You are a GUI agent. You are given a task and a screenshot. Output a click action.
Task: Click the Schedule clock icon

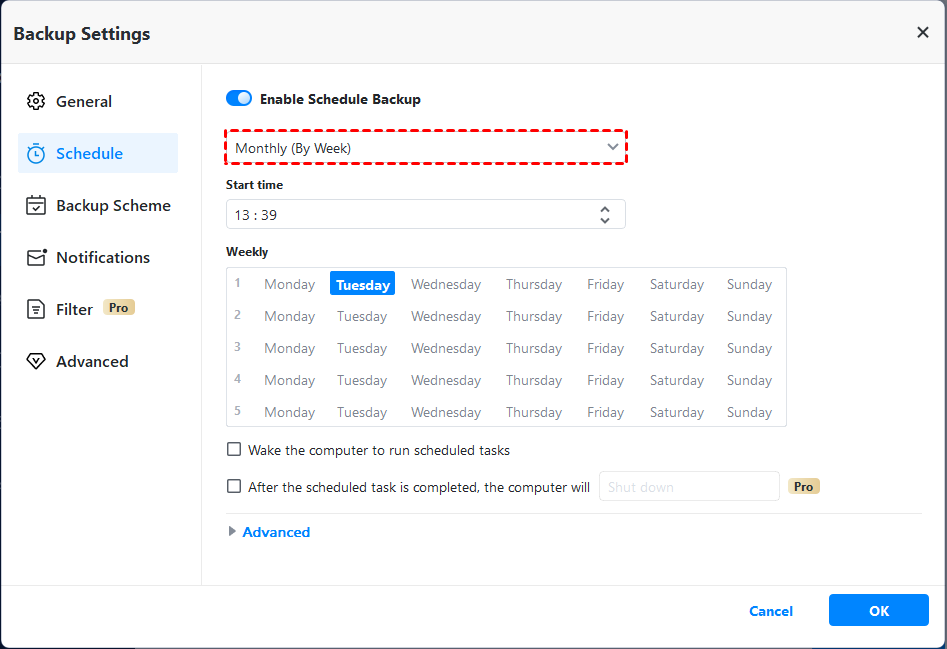click(36, 153)
